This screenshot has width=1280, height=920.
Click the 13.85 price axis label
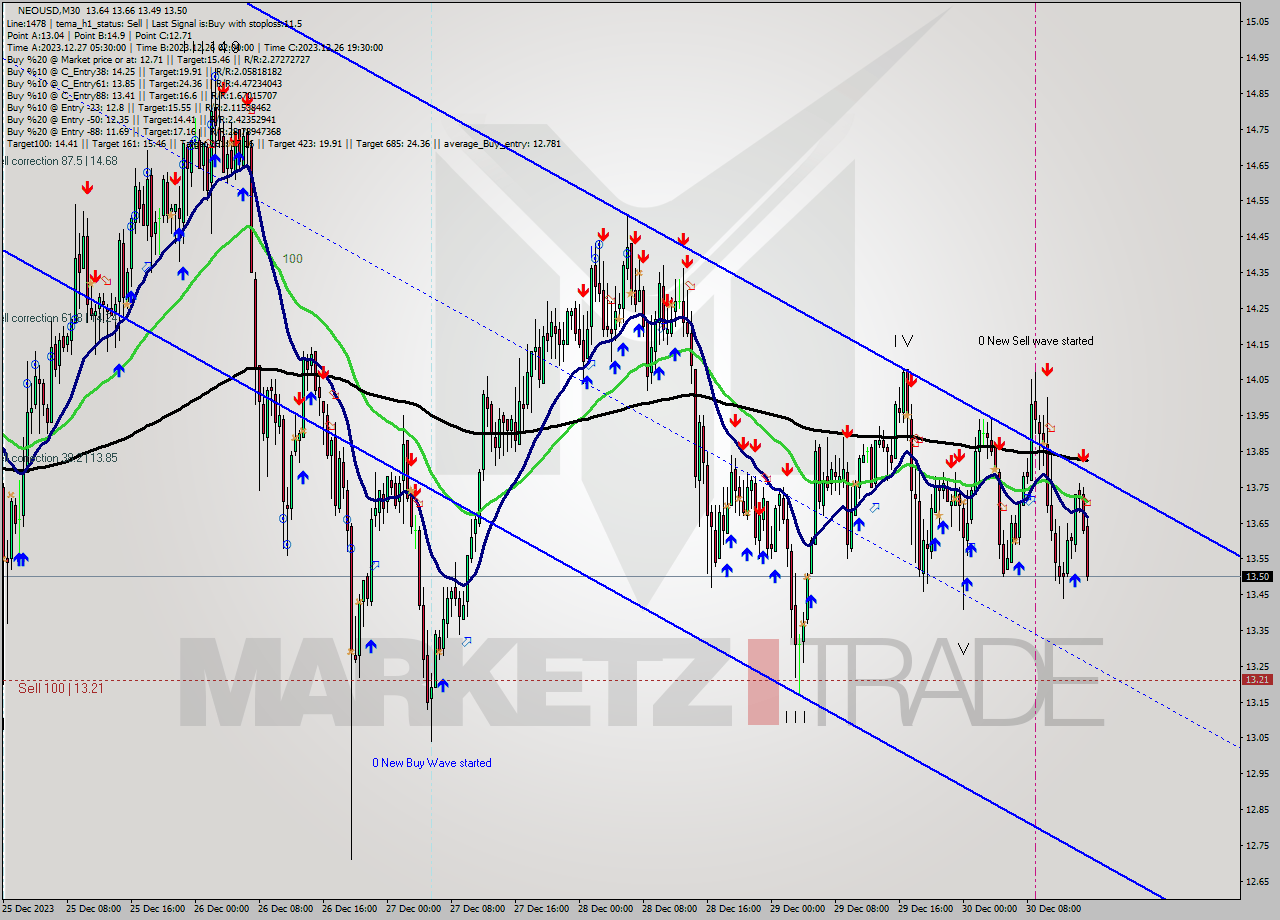pos(1257,451)
